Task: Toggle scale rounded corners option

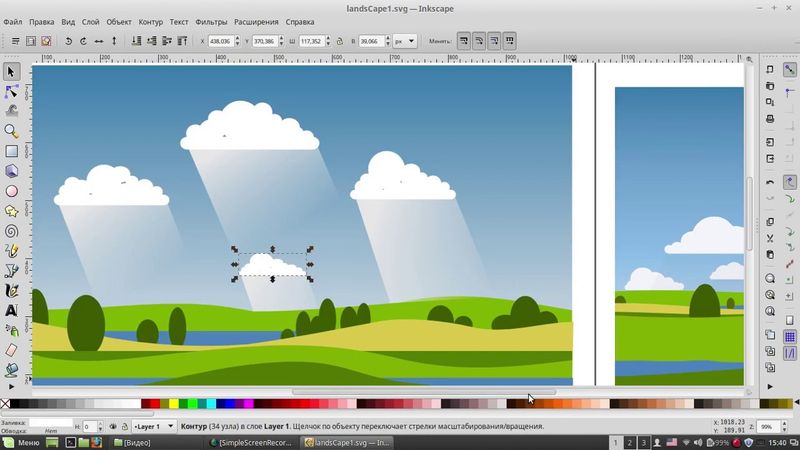Action: pos(479,41)
